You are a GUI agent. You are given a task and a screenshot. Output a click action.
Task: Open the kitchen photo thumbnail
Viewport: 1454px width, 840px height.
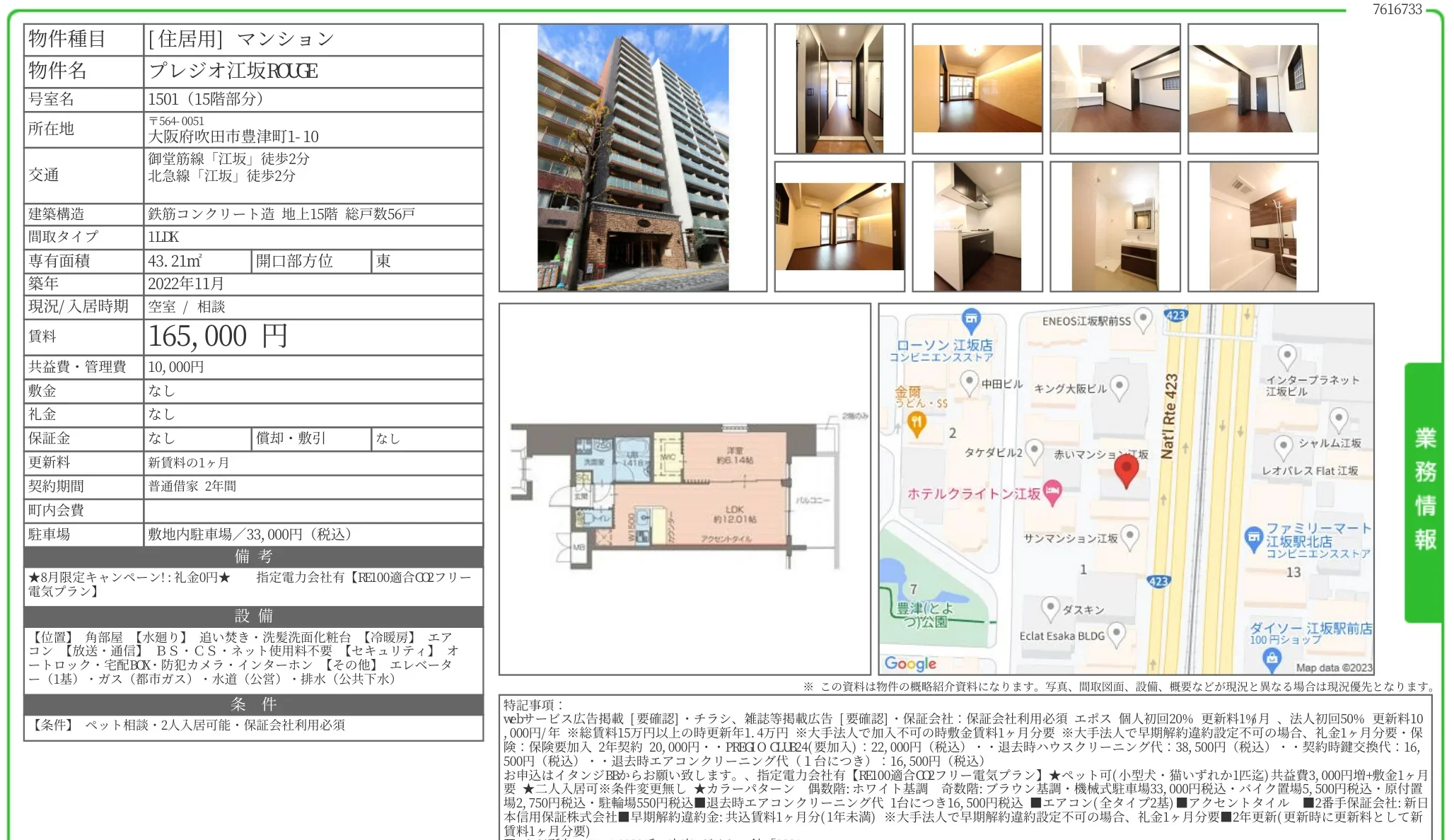[977, 227]
